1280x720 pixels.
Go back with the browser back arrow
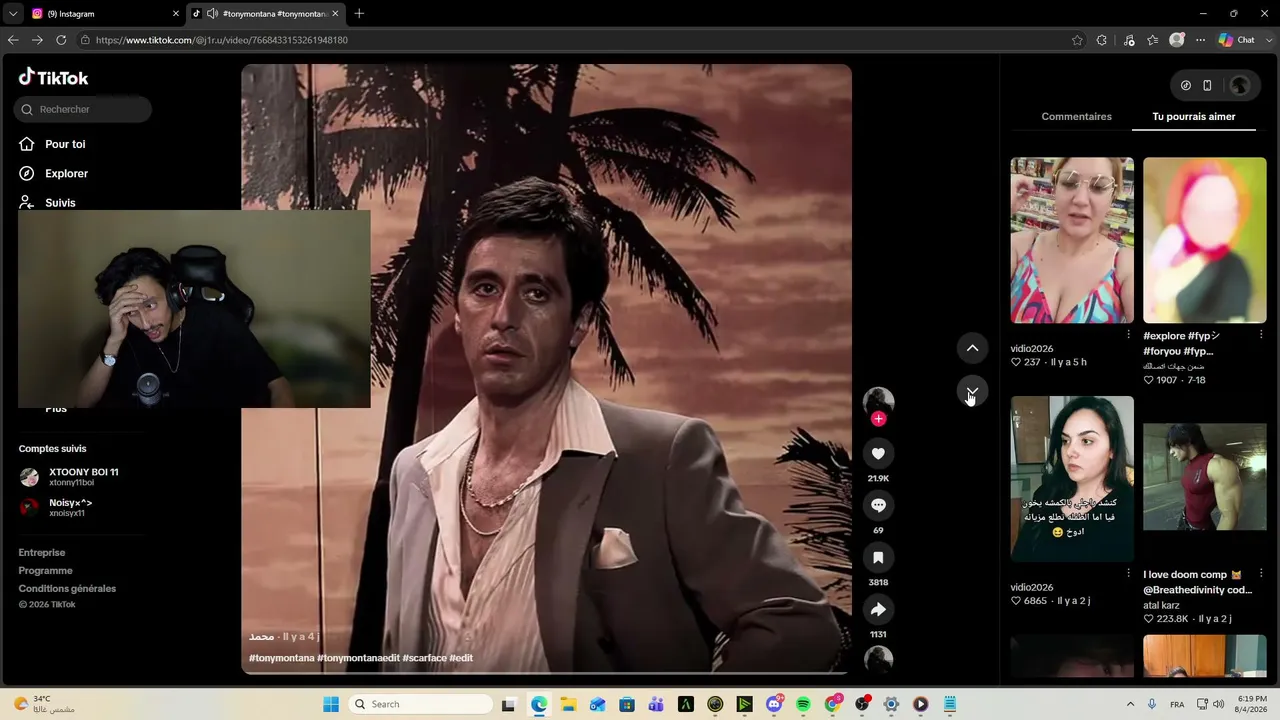(13, 40)
